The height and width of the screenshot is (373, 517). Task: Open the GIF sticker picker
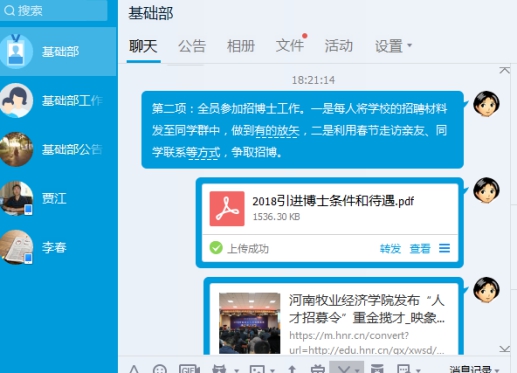point(189,369)
